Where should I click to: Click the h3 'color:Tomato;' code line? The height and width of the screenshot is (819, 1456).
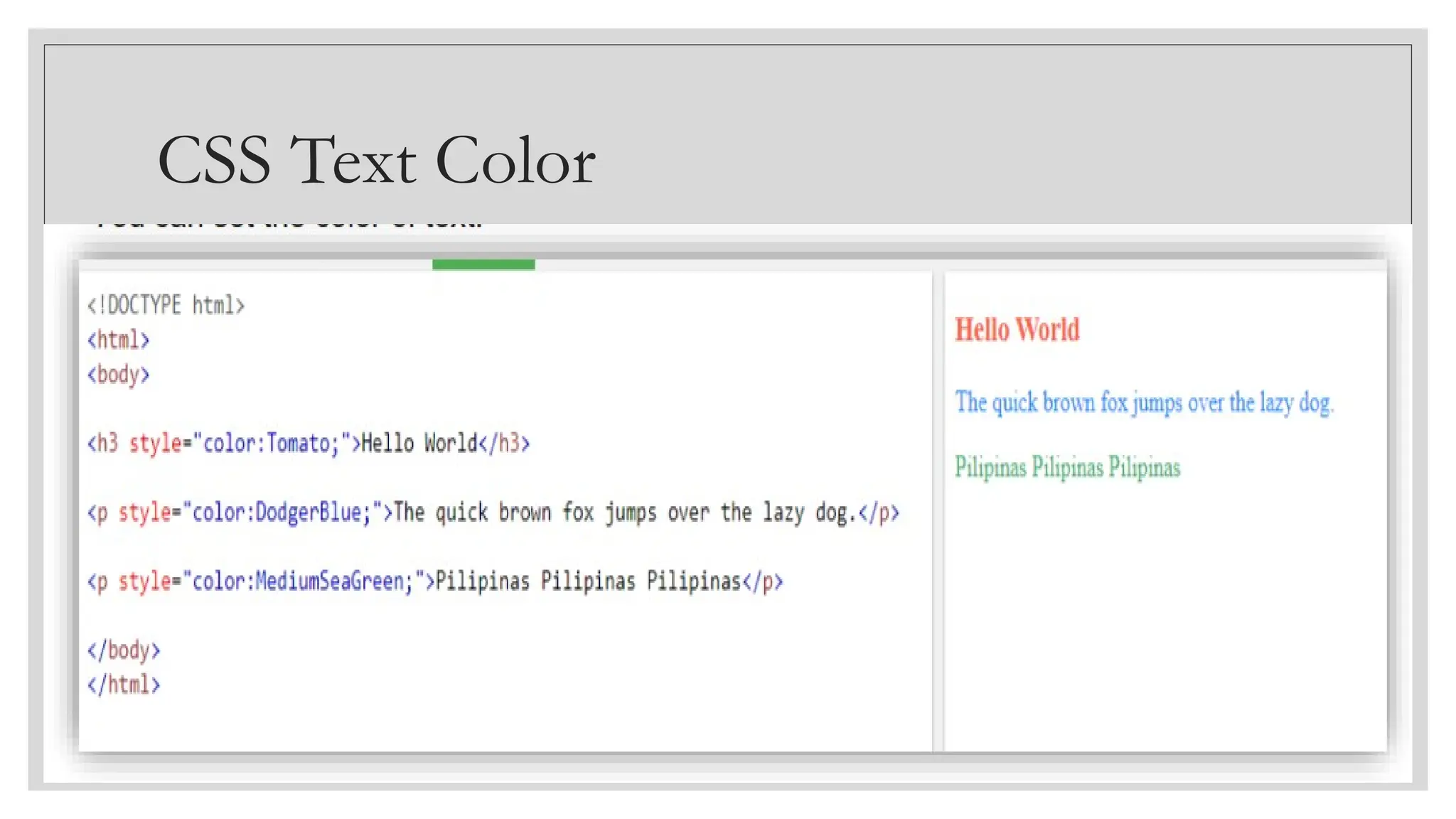pos(309,444)
